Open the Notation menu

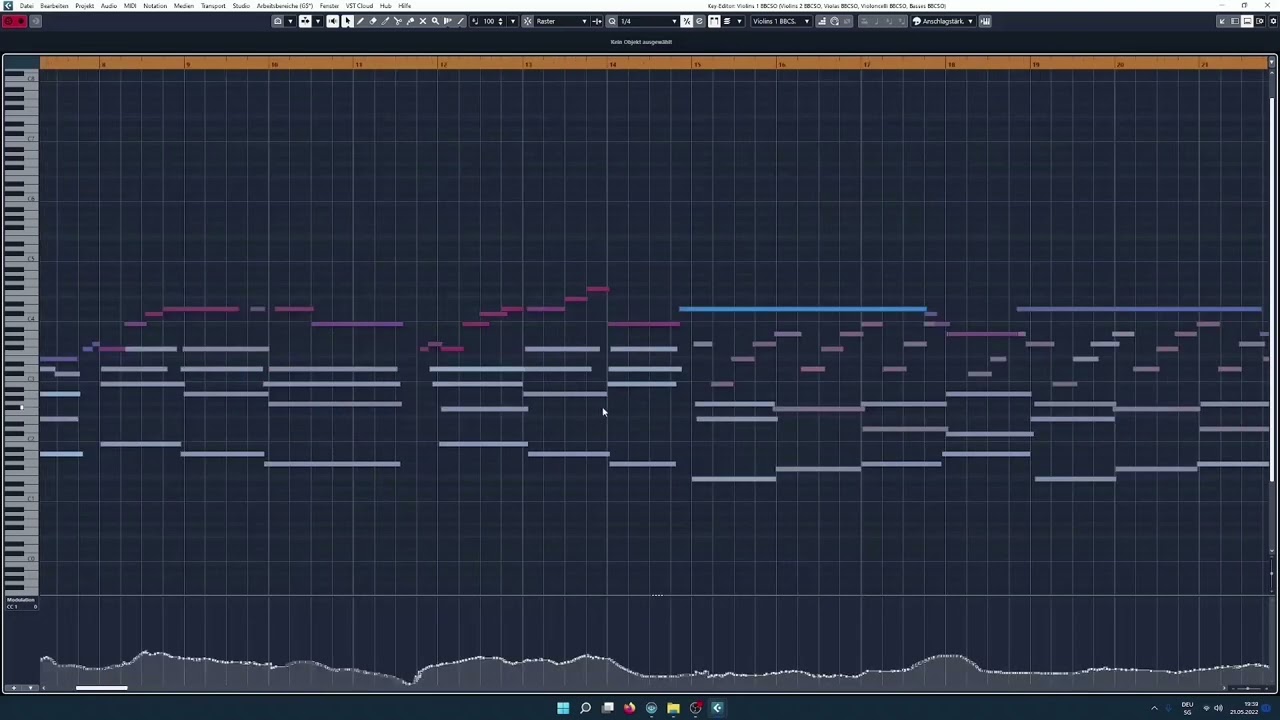point(155,6)
